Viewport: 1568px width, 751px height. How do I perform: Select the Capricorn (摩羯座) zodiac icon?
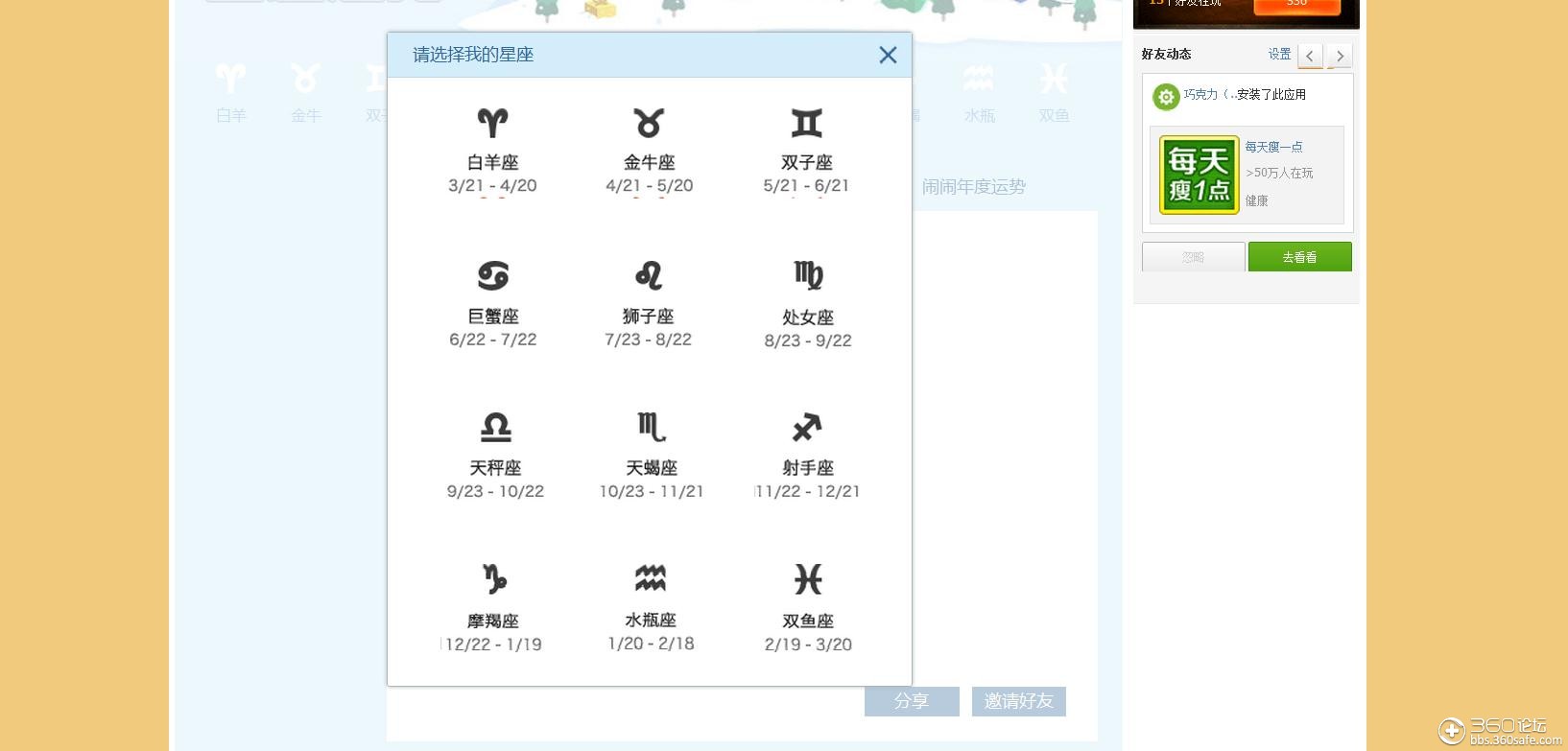[493, 579]
